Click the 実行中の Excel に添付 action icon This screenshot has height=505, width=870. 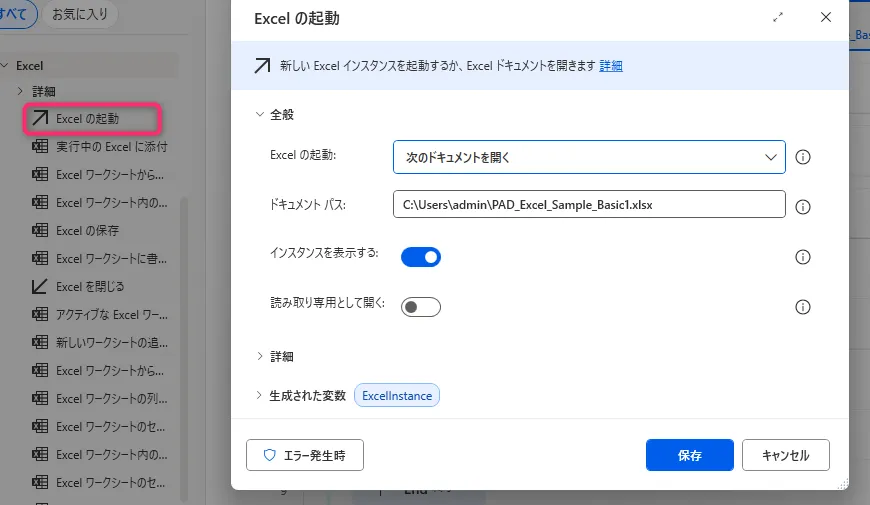pyautogui.click(x=40, y=147)
